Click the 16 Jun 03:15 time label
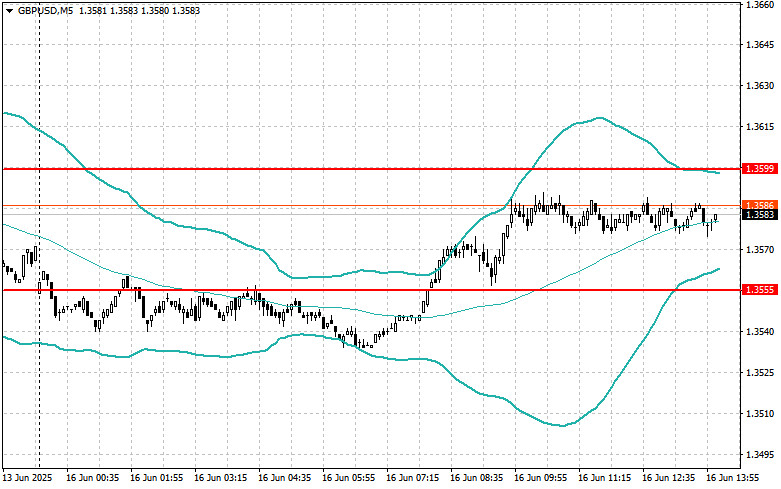Viewport: 781px width, 489px height. tap(221, 478)
